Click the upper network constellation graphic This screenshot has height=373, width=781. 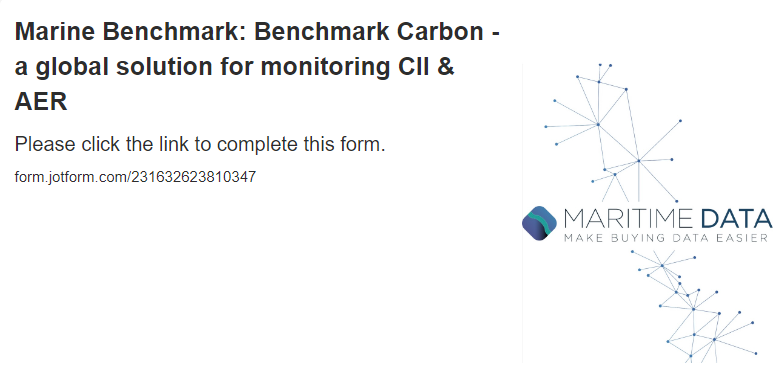(613, 132)
